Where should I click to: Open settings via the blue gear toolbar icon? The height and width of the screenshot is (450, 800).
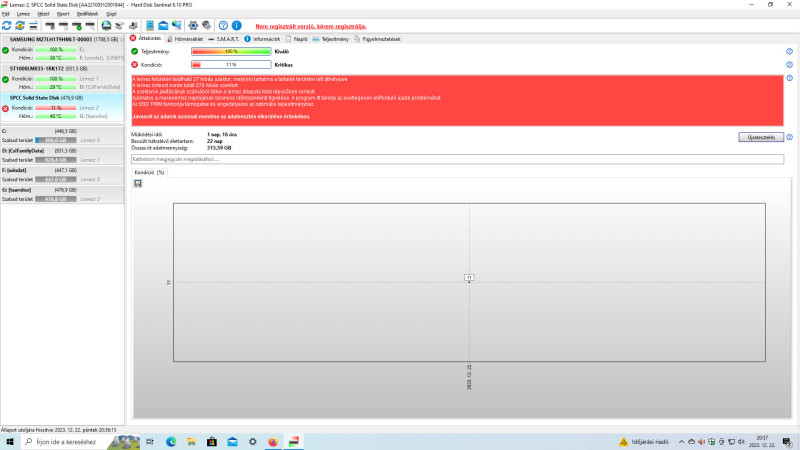point(193,26)
